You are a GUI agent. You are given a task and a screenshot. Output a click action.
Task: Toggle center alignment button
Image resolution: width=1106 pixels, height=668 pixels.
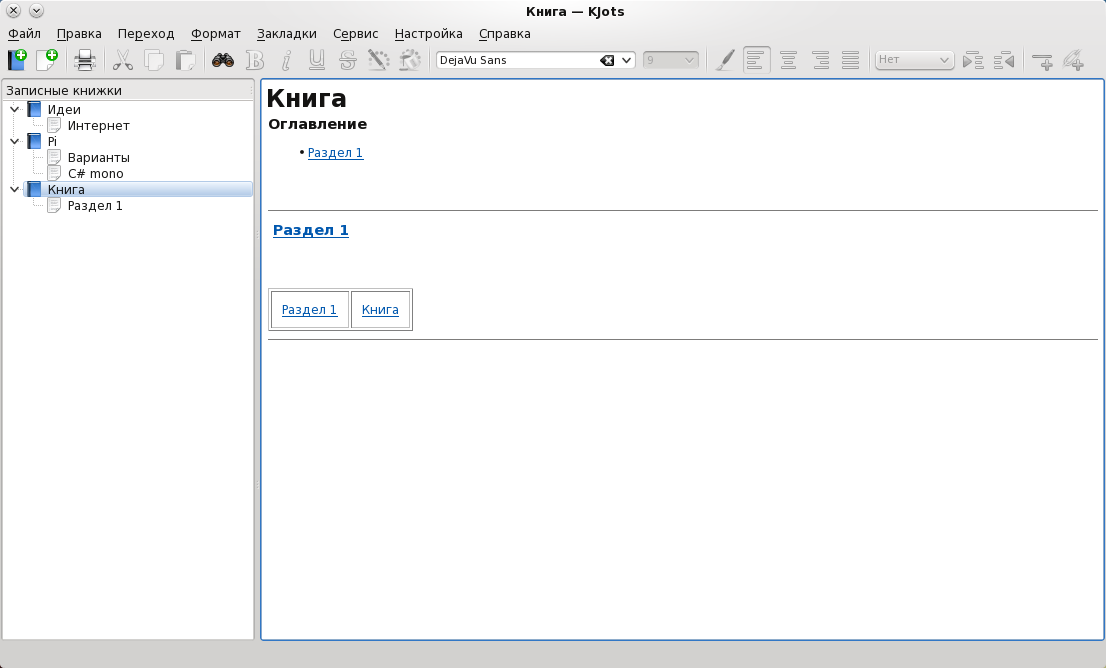[x=789, y=60]
